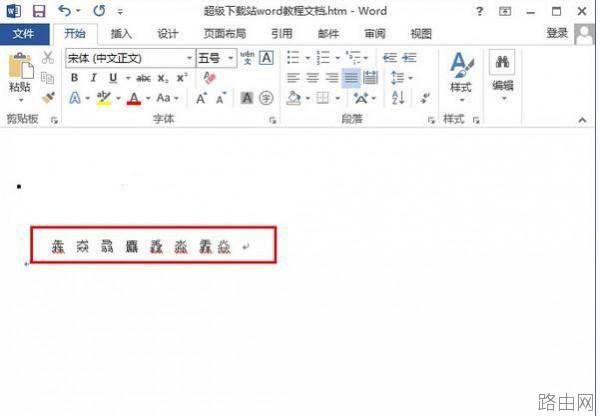Open the 编辑 (Editing) binoculars button
Image resolution: width=600 pixels, height=416 pixels.
click(x=502, y=77)
